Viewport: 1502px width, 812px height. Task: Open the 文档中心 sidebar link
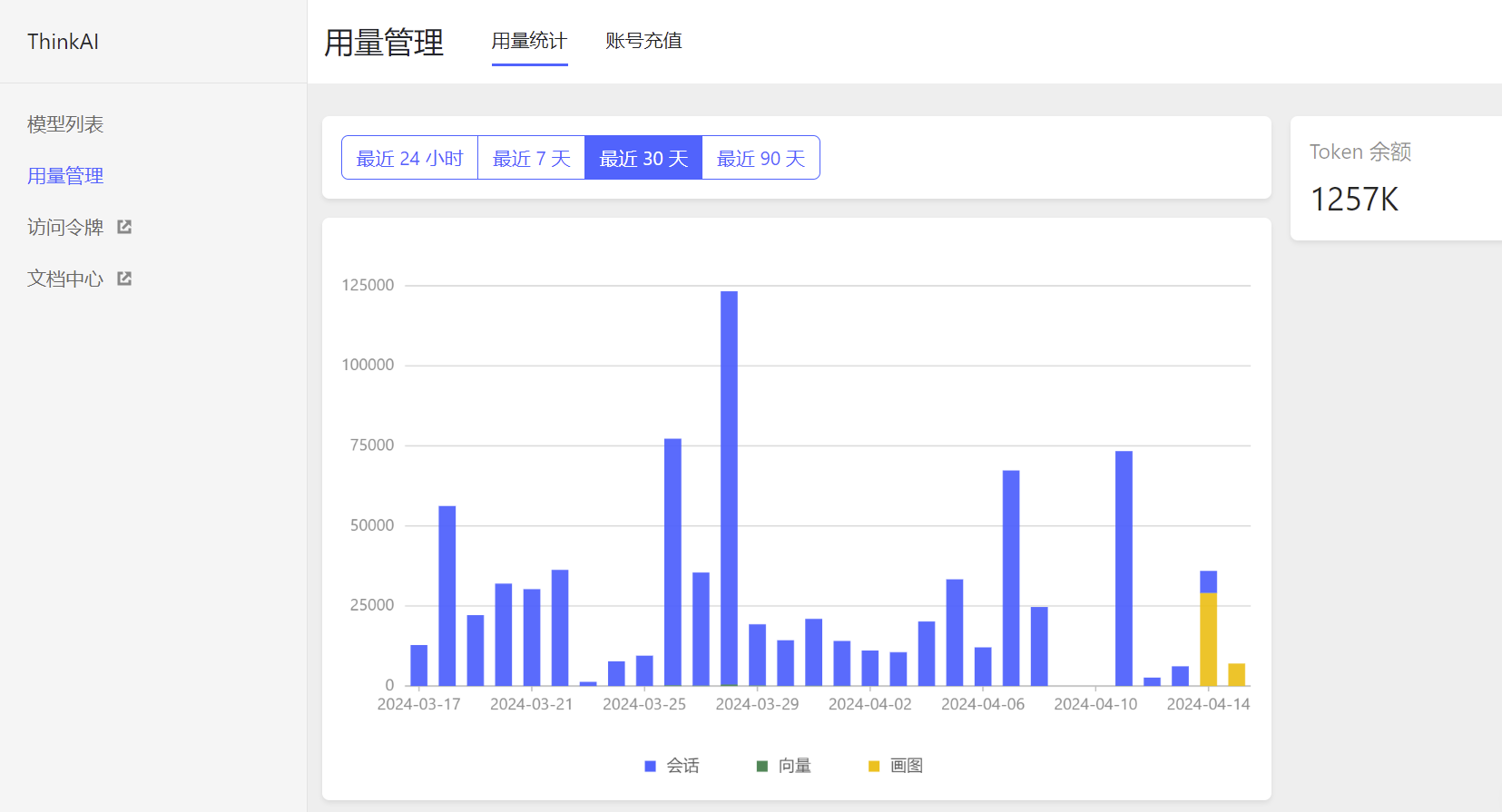click(65, 279)
